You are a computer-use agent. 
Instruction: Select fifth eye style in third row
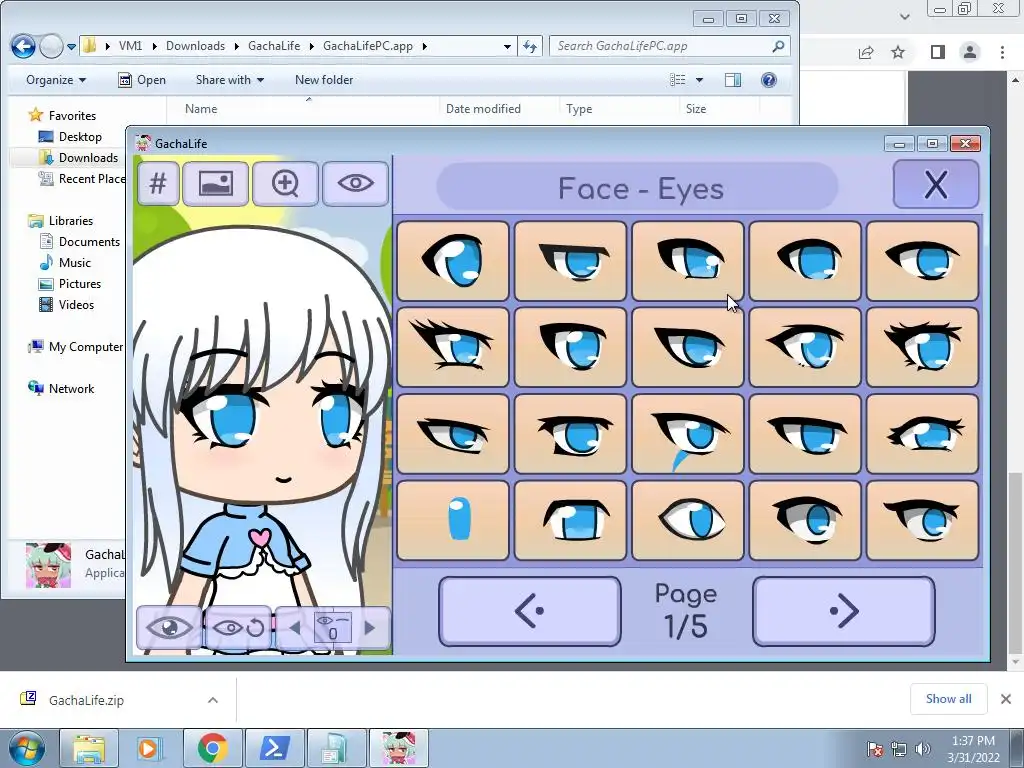[922, 434]
